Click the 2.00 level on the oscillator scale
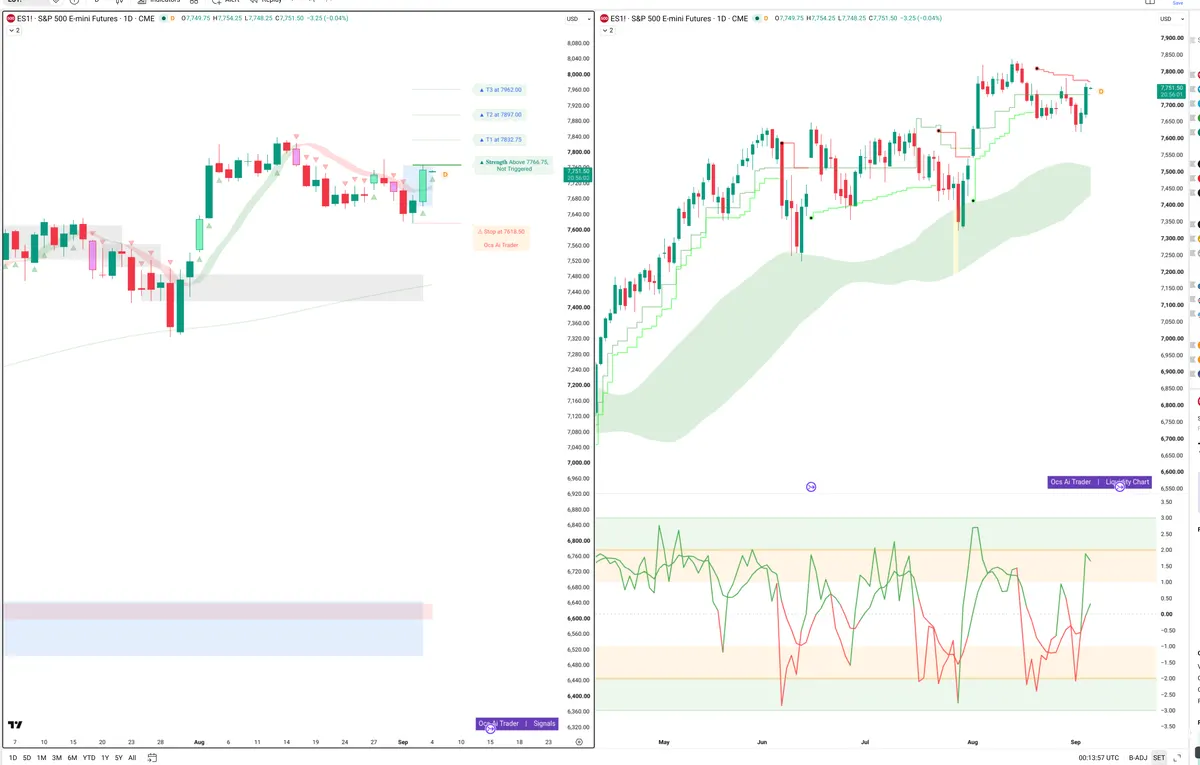This screenshot has width=1200, height=765. pyautogui.click(x=1166, y=550)
